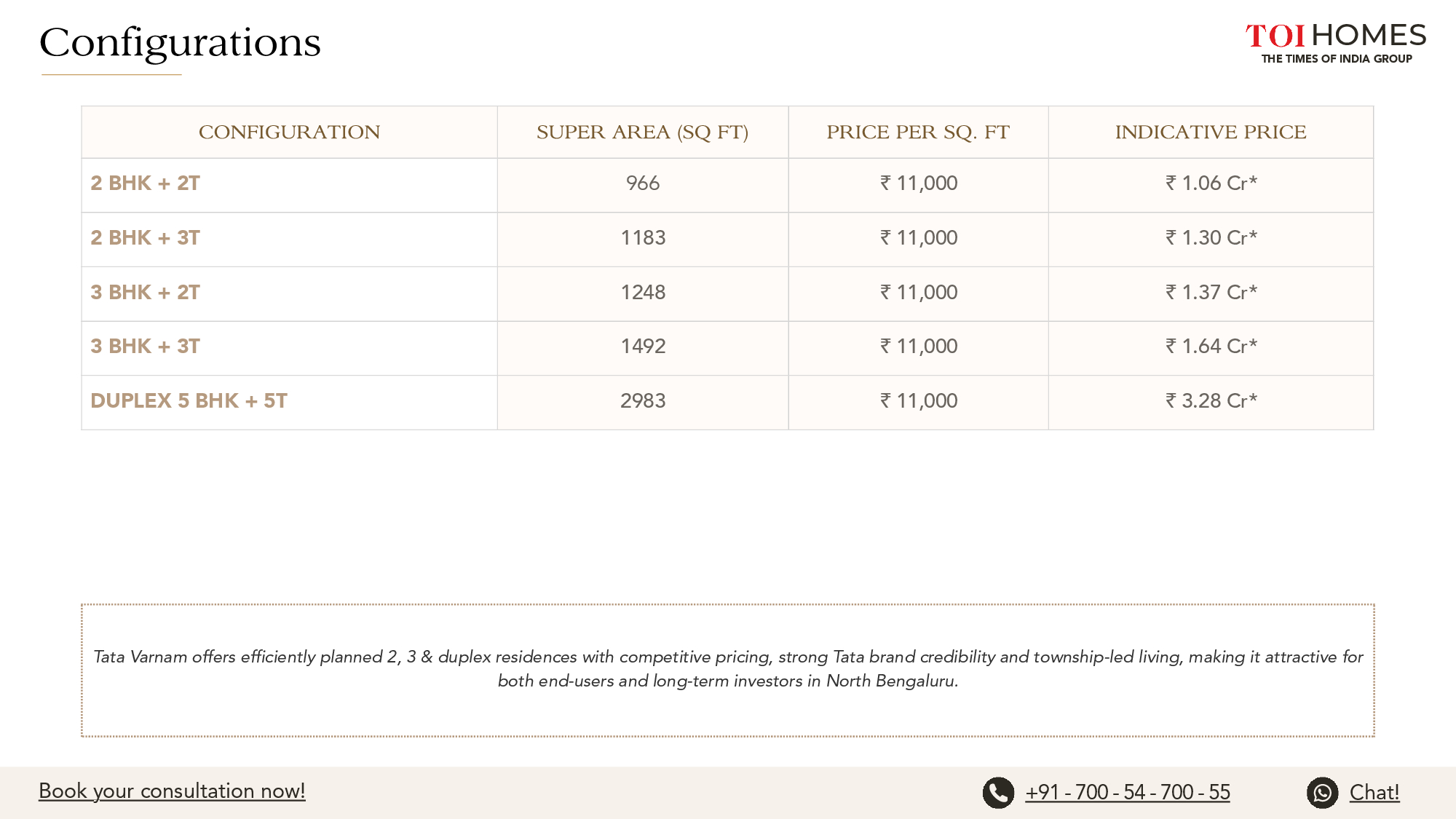The height and width of the screenshot is (819, 1456).
Task: Click the 2983 super area cell
Action: 643,401
